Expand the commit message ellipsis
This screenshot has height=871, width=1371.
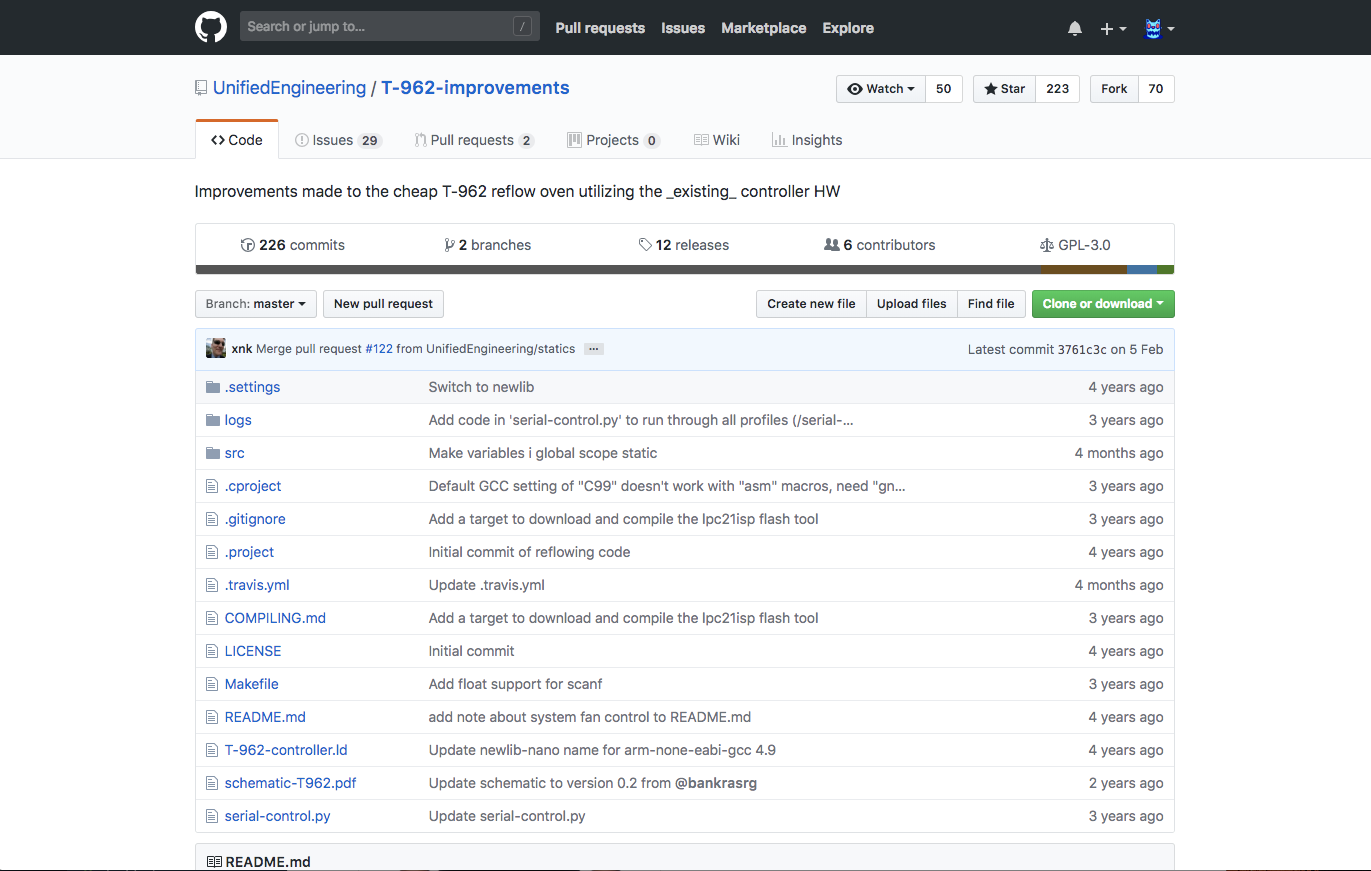(x=593, y=349)
